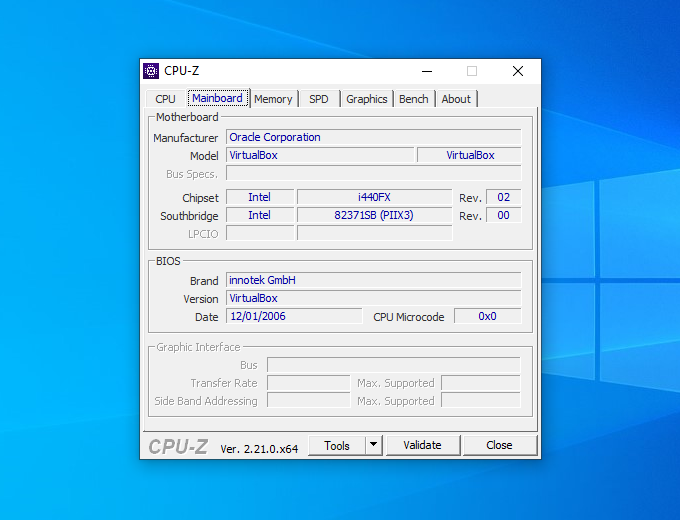
Task: Click the empty Bus Specs field
Action: (x=373, y=173)
